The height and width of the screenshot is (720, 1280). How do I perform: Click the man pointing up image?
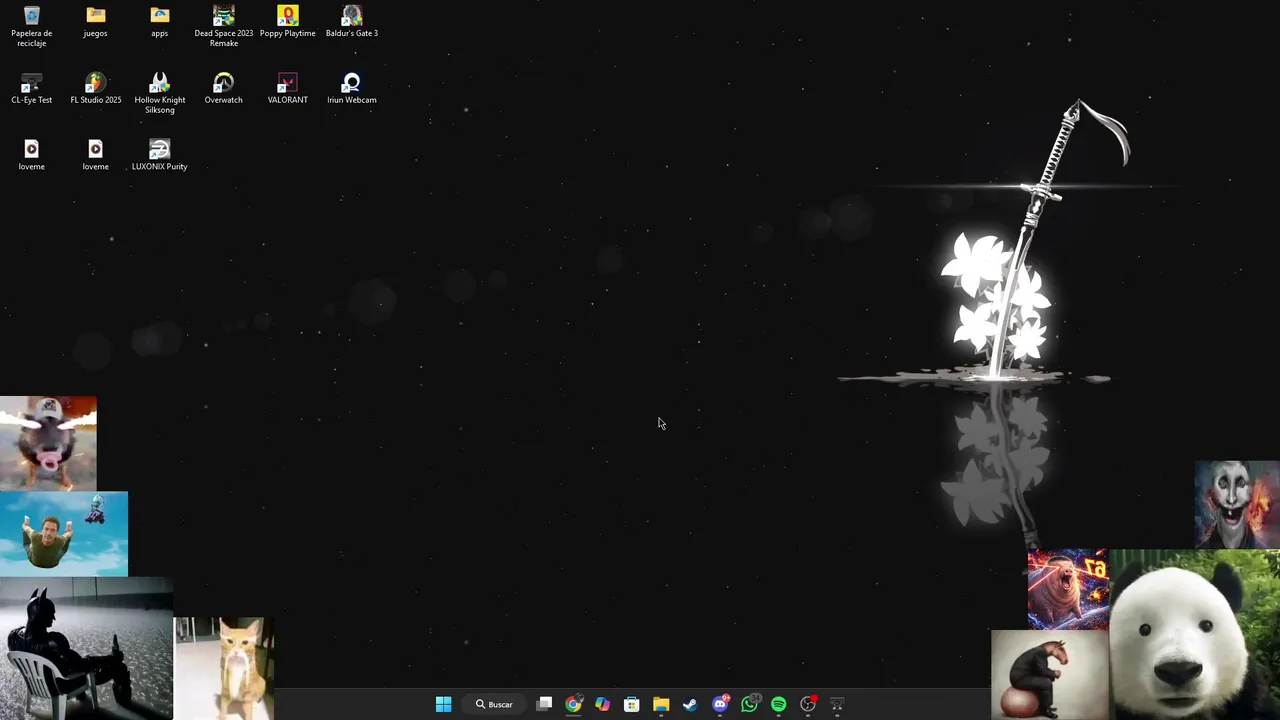(x=64, y=534)
